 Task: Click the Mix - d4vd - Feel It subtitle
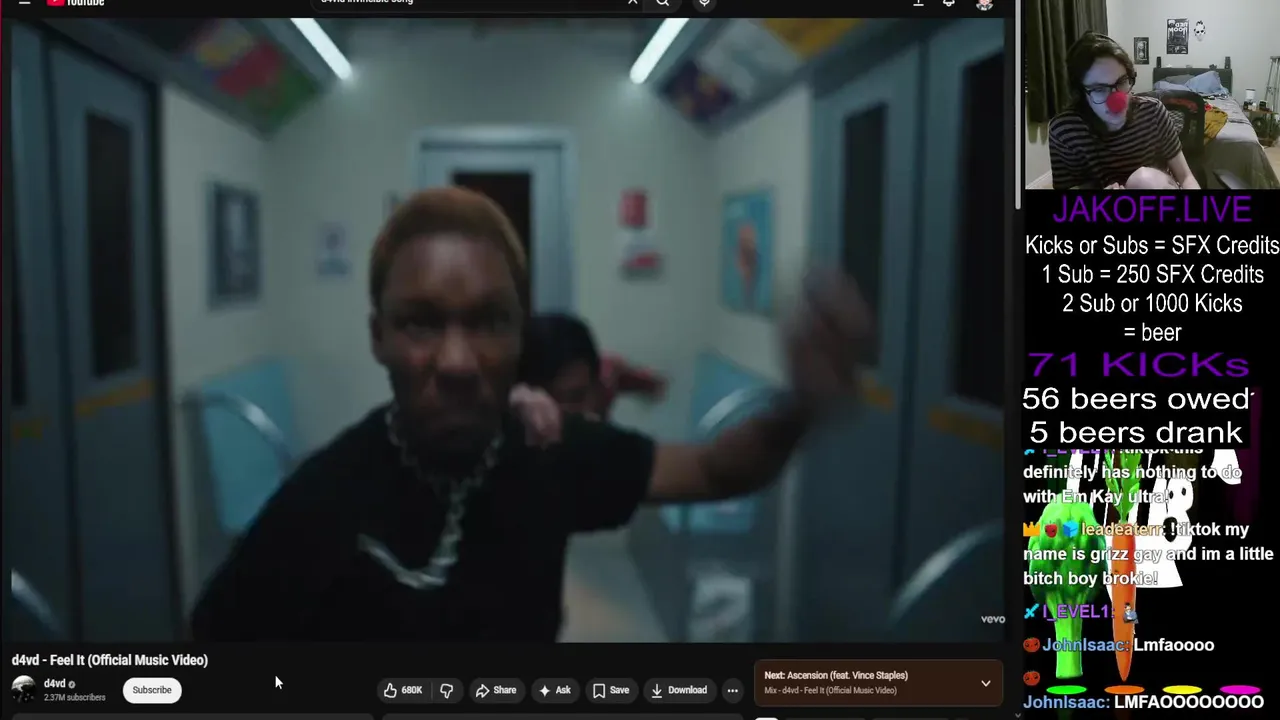click(x=830, y=691)
